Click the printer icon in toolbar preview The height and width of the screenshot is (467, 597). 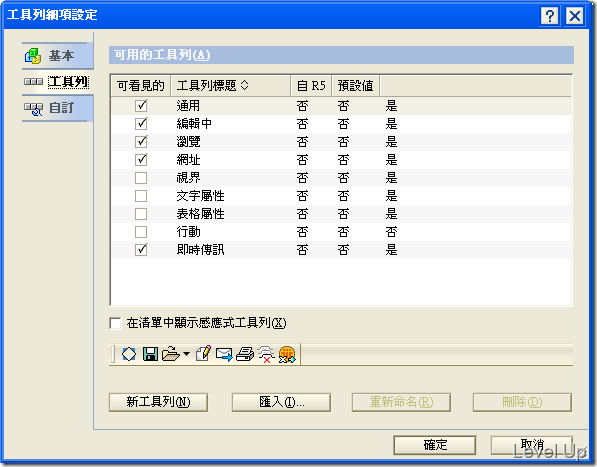(245, 354)
